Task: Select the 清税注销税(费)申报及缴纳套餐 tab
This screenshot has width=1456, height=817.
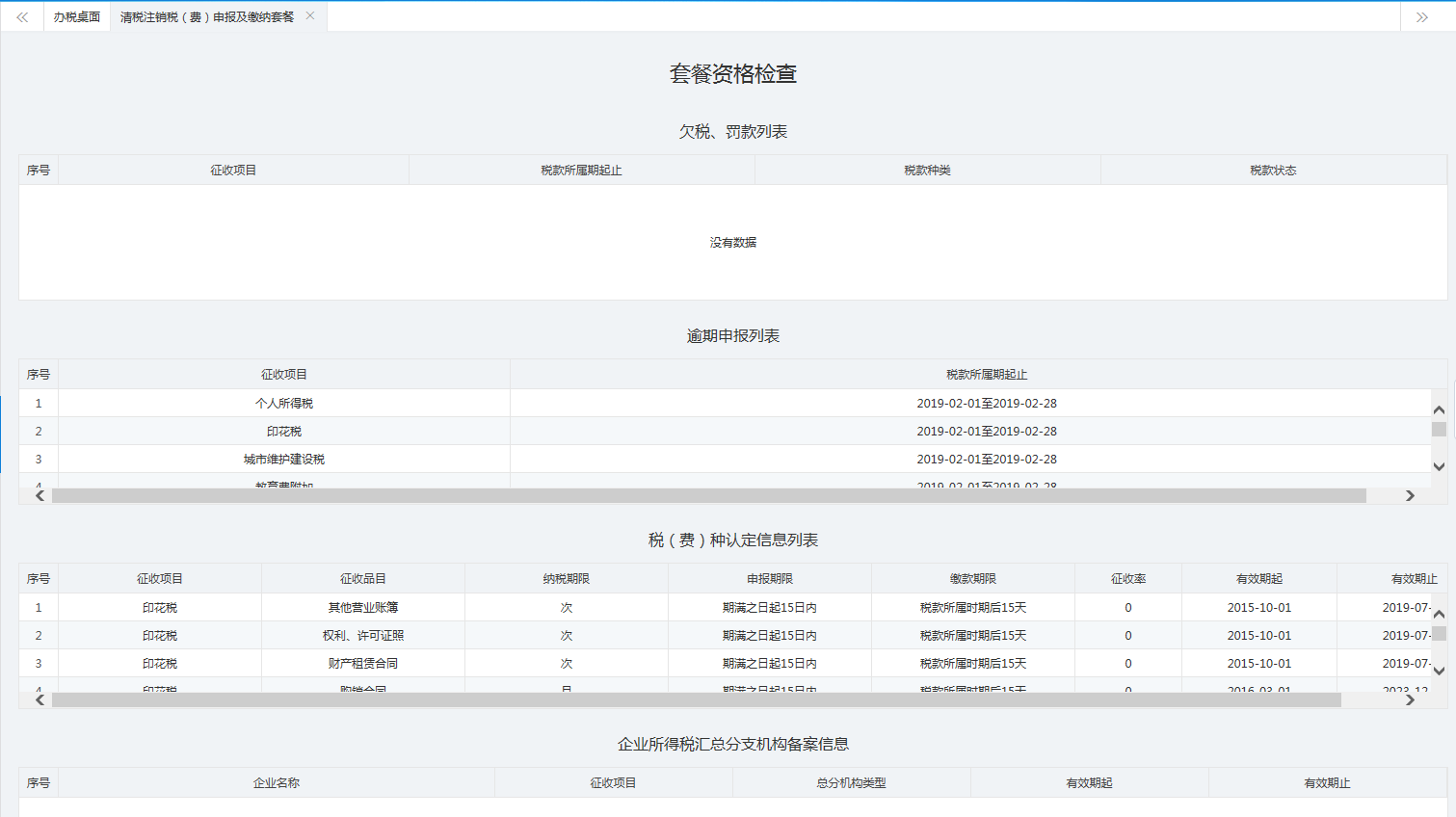Action: coord(206,17)
